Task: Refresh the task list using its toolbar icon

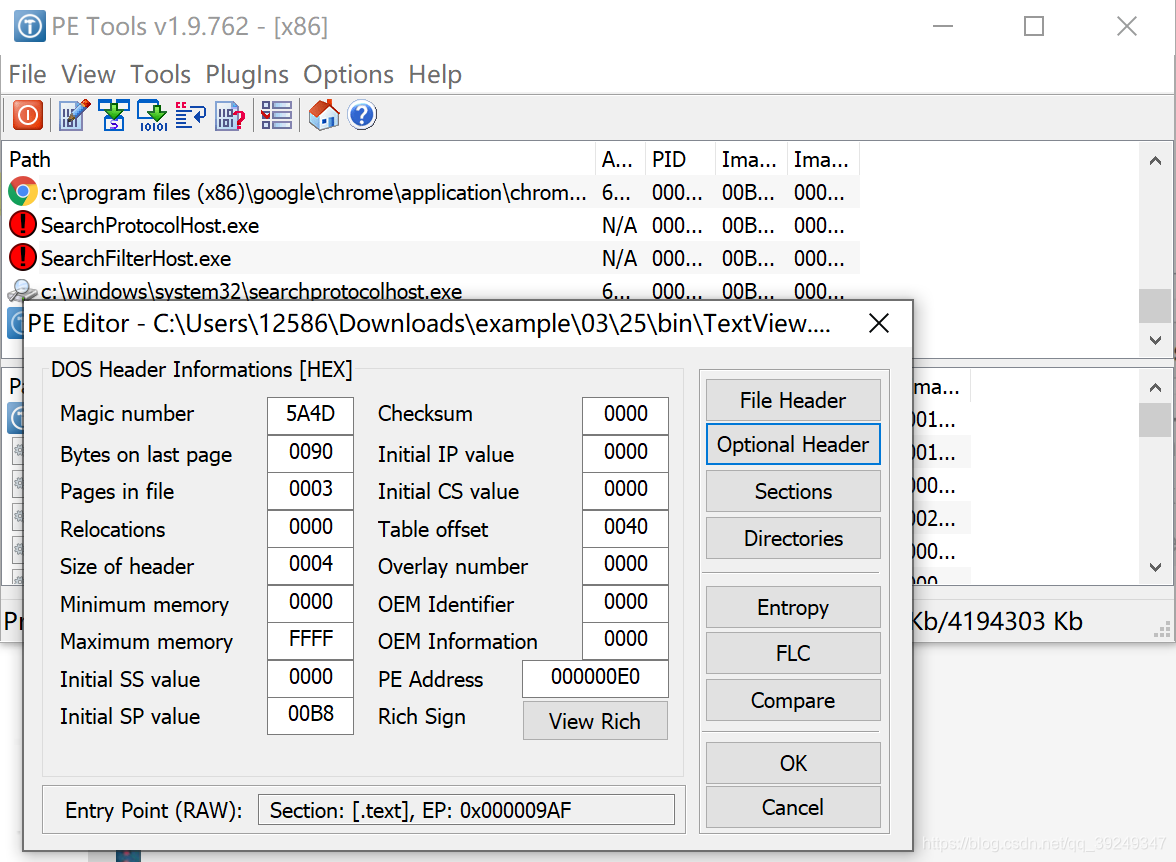Action: pos(189,115)
